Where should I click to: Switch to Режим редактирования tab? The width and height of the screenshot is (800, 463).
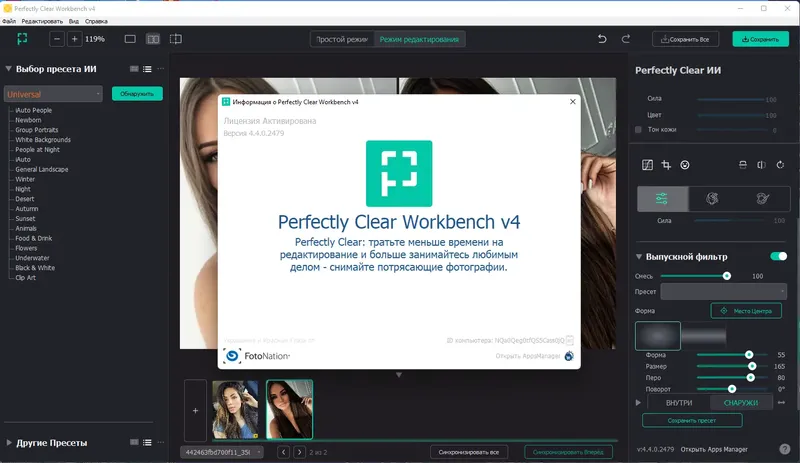[419, 39]
